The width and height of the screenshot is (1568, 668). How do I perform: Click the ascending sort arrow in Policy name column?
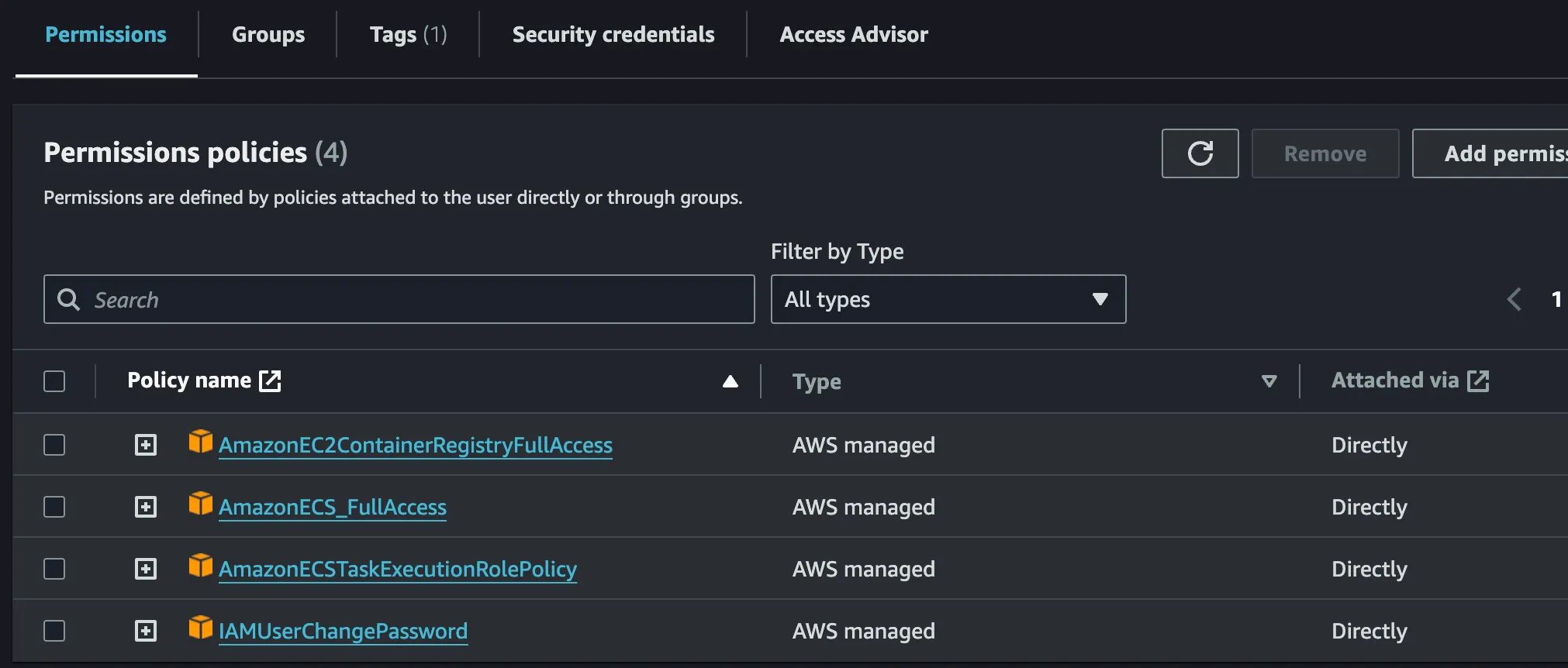click(730, 381)
